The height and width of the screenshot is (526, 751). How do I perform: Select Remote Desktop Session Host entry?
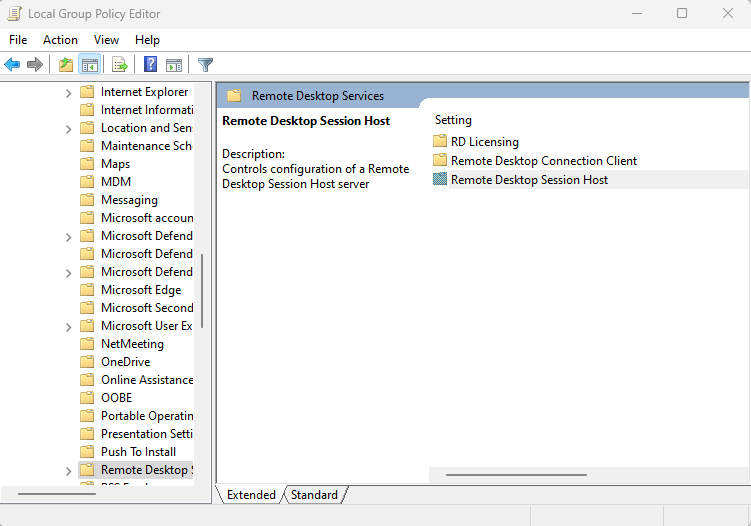tap(529, 180)
